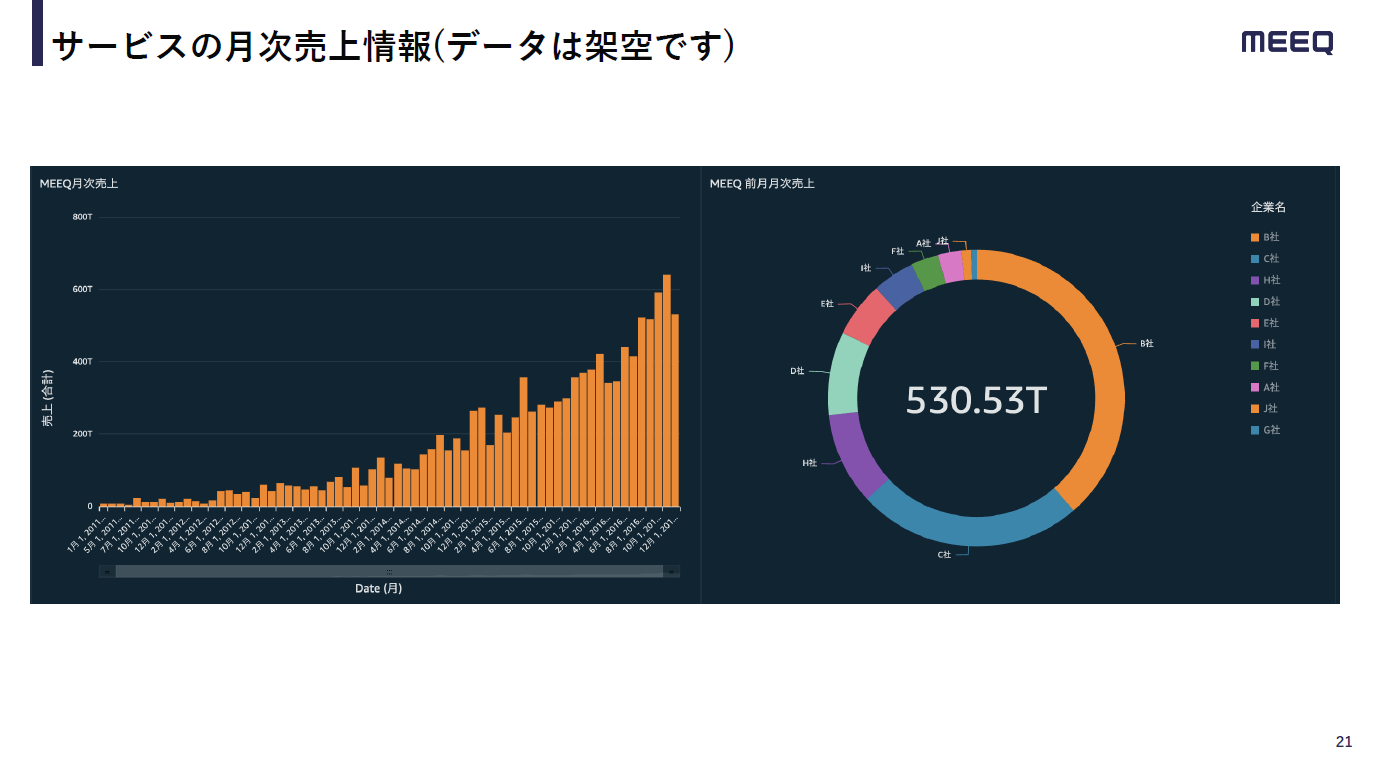This screenshot has width=1374, height=764.
Task: Click the dark blue I社 legend color swatch
Action: coord(1255,345)
